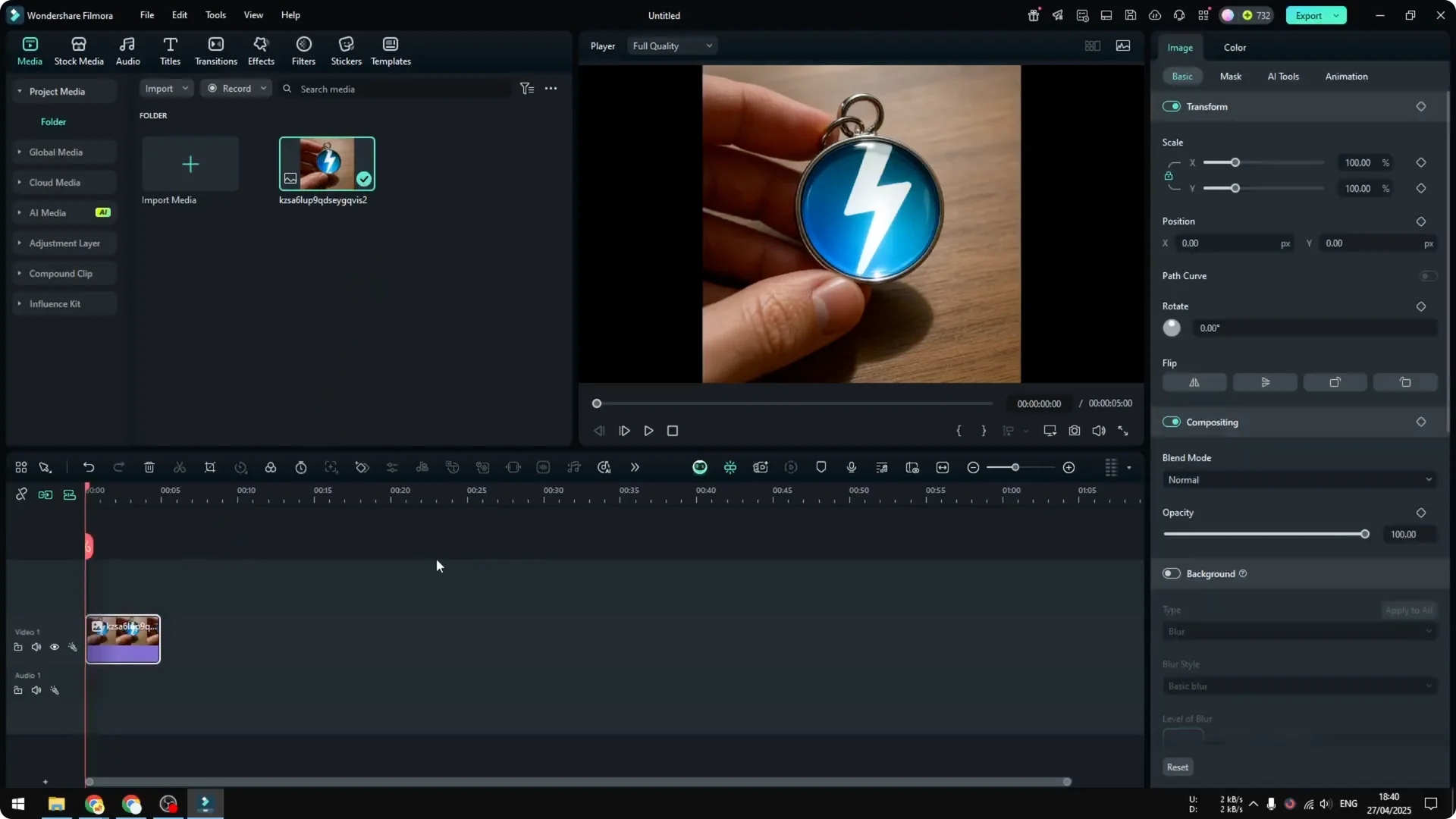1456x819 pixels.
Task: Open the Full Quality player dropdown
Action: (672, 45)
